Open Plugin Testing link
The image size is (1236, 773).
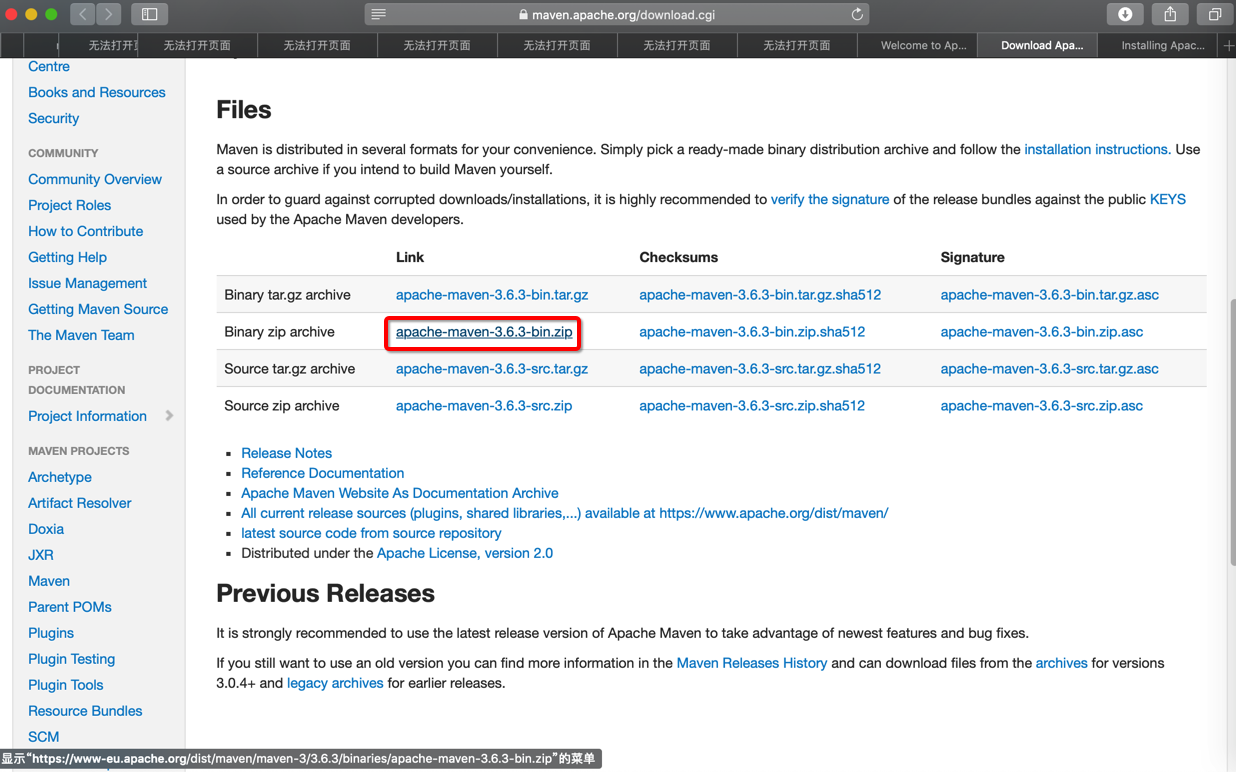pyautogui.click(x=71, y=659)
